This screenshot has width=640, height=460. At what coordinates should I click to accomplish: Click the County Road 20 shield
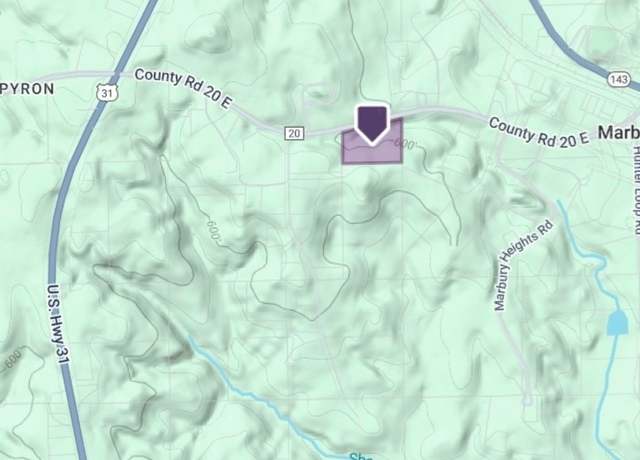point(294,133)
